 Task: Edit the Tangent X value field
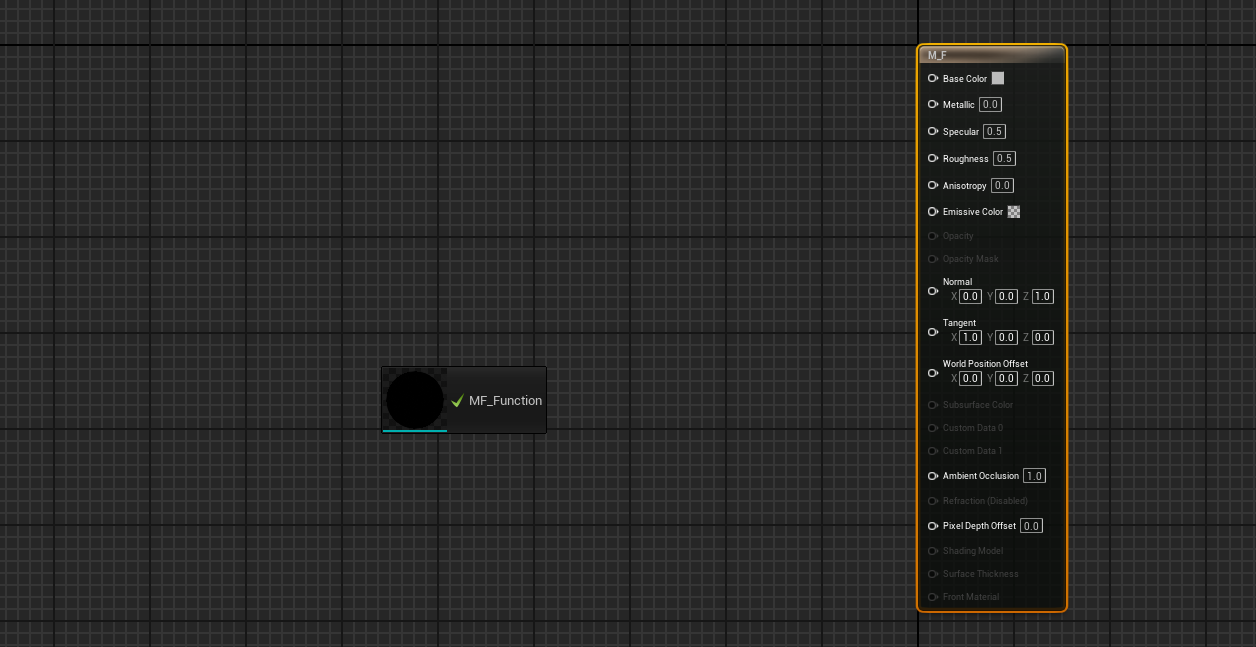(970, 338)
